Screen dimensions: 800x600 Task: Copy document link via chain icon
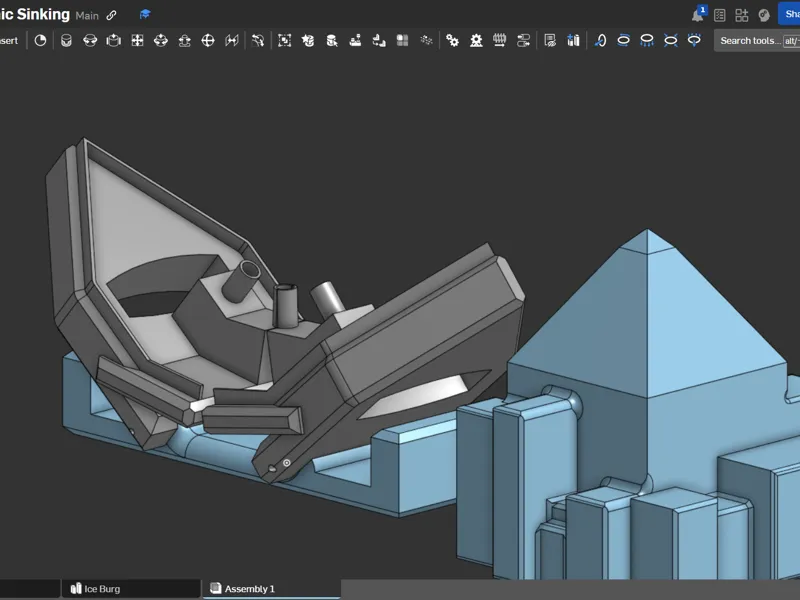(x=111, y=15)
